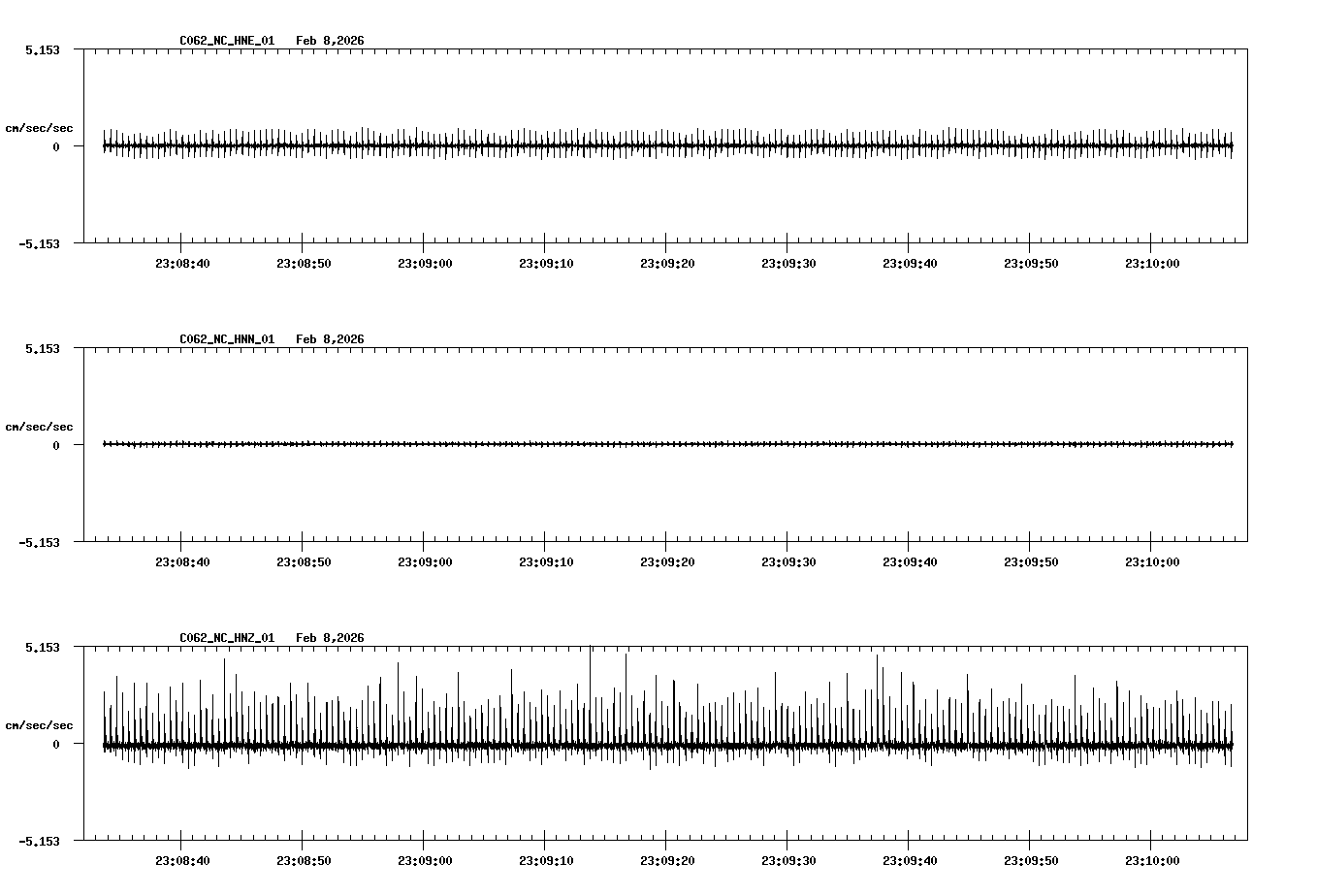1317x896 pixels.
Task: Click the 23:09:30 time tick on the HNN axis
Action: (x=788, y=560)
